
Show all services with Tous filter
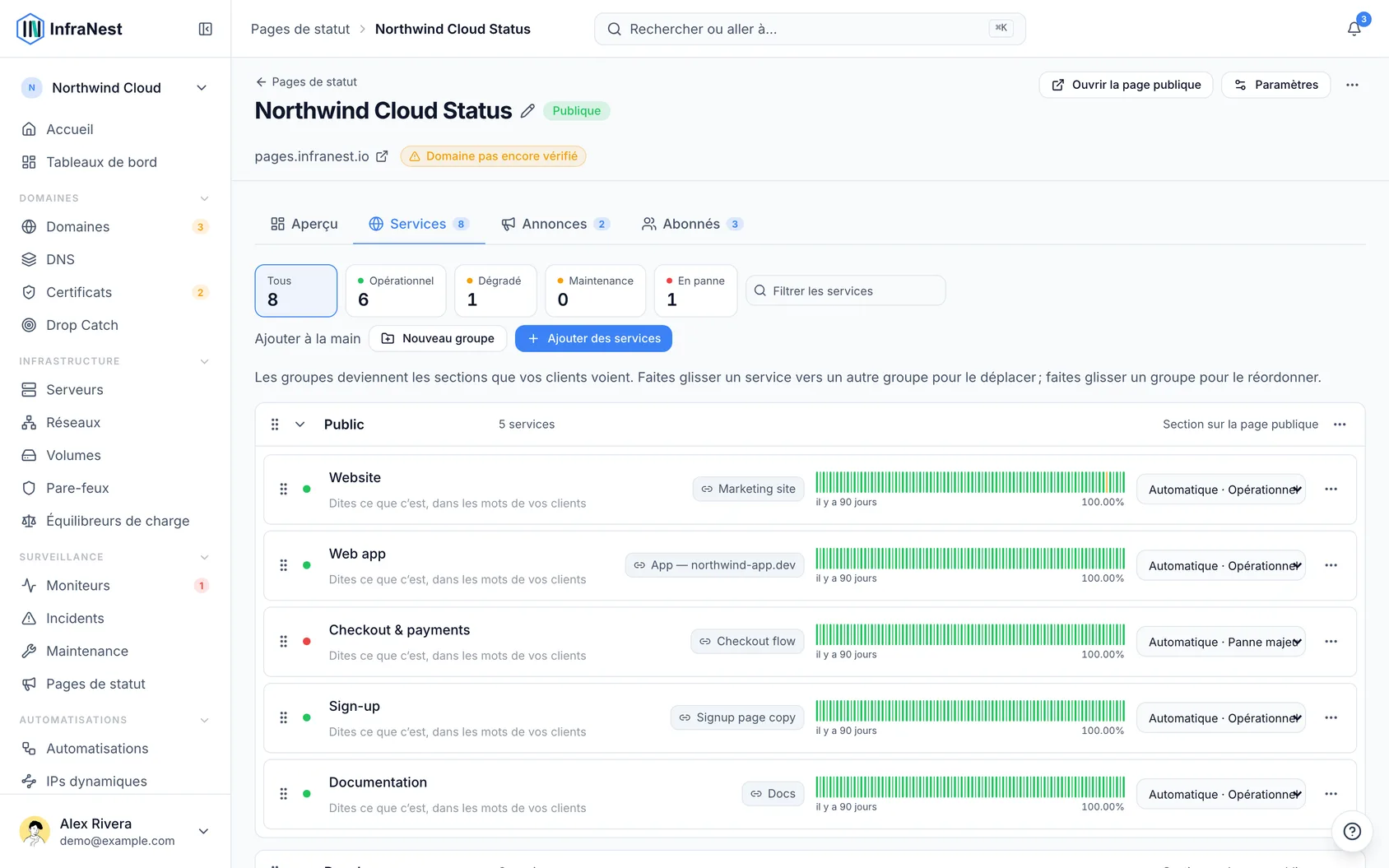pos(296,290)
